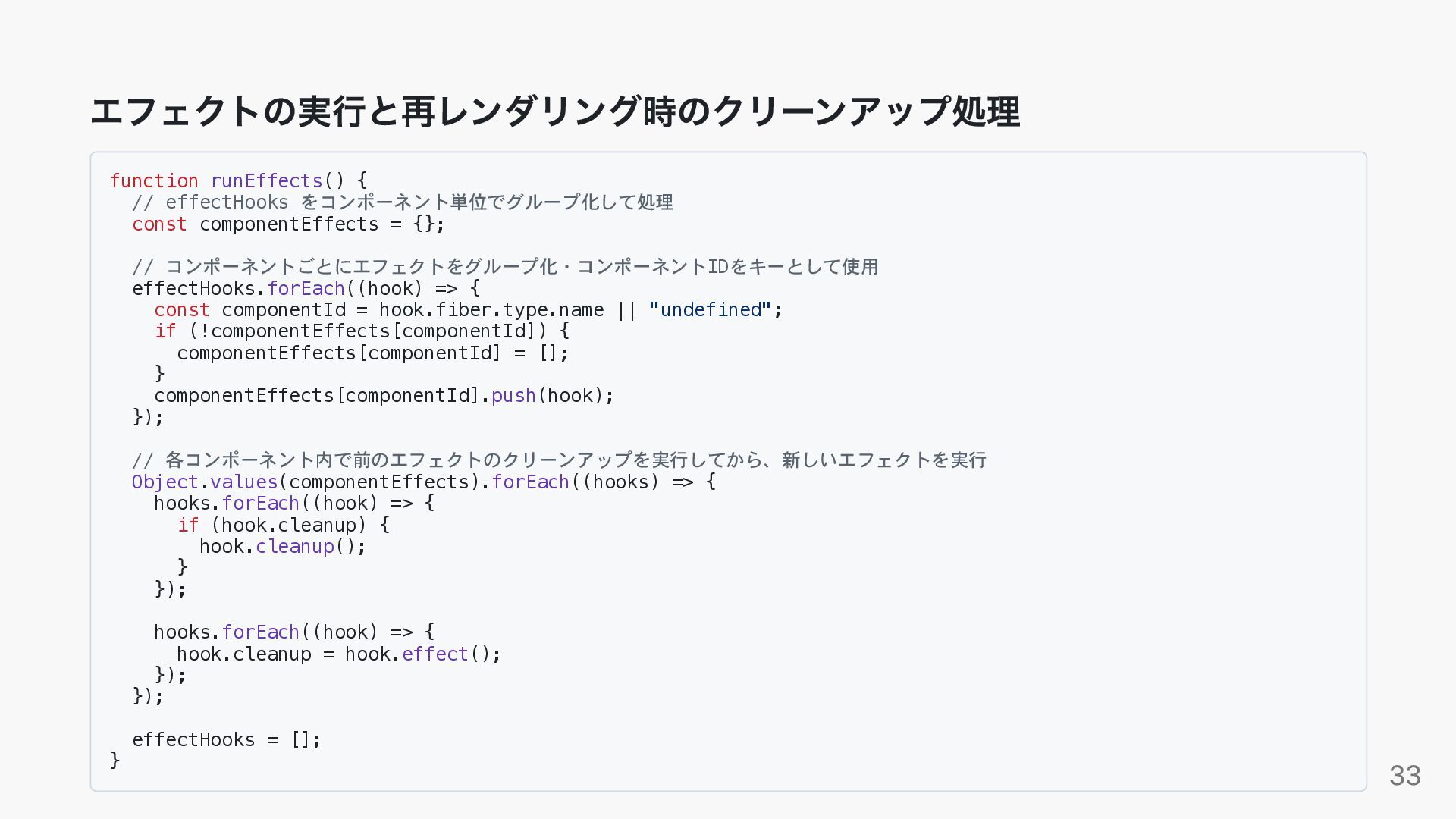Click the hook.cleanup() call line
This screenshot has height=819, width=1456.
pos(283,547)
